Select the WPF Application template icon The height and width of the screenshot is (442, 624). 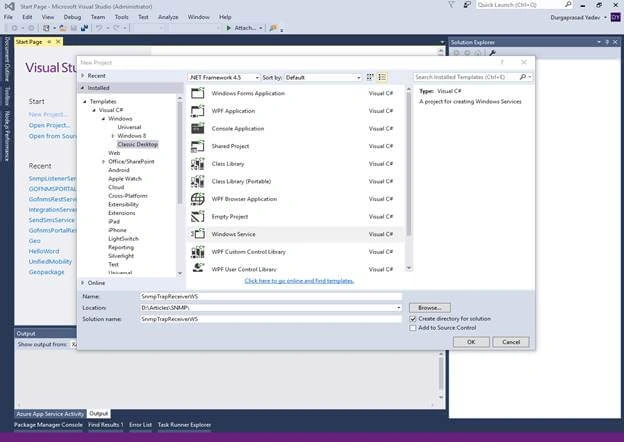(x=198, y=111)
